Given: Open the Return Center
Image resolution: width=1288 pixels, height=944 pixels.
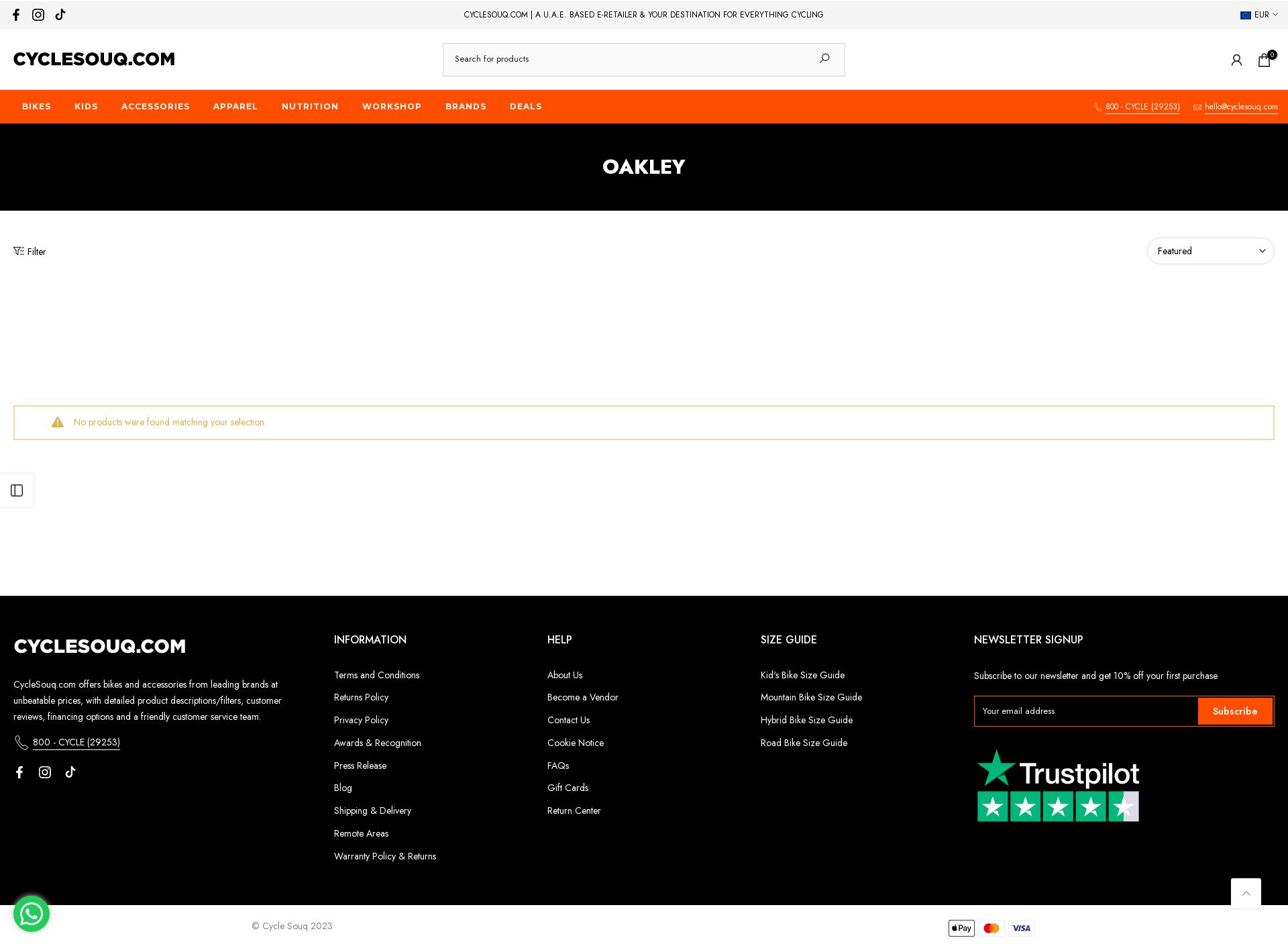Looking at the screenshot, I should point(574,810).
